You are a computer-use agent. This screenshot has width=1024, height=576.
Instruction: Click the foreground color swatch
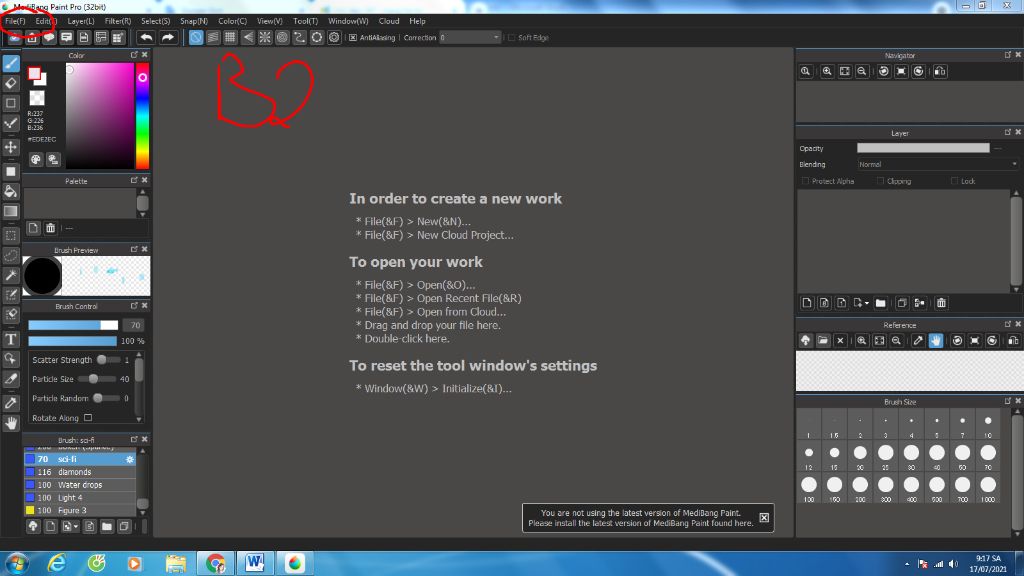34,74
